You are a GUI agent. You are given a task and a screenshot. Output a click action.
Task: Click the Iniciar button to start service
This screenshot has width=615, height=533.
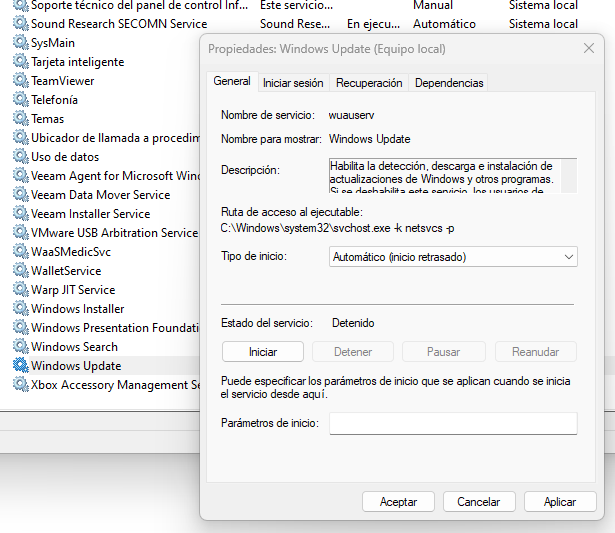pyautogui.click(x=263, y=352)
